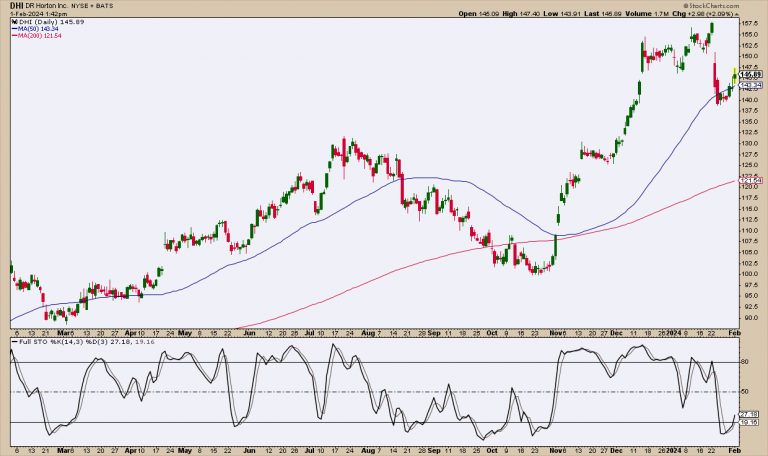Click the 97.5 price axis label
Image resolution: width=768 pixels, height=456 pixels.
(749, 285)
